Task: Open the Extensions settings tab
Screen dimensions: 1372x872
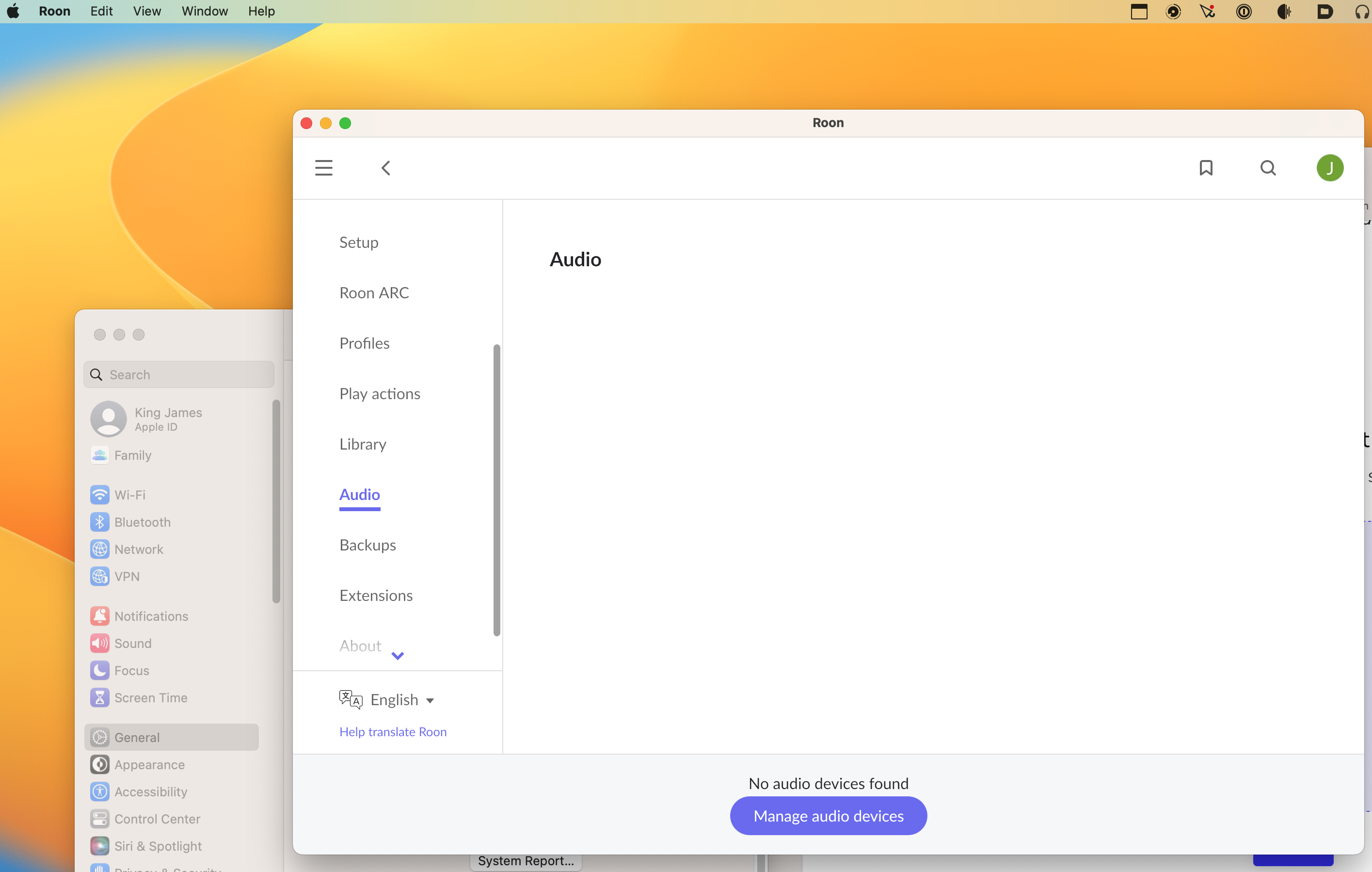Action: click(375, 595)
